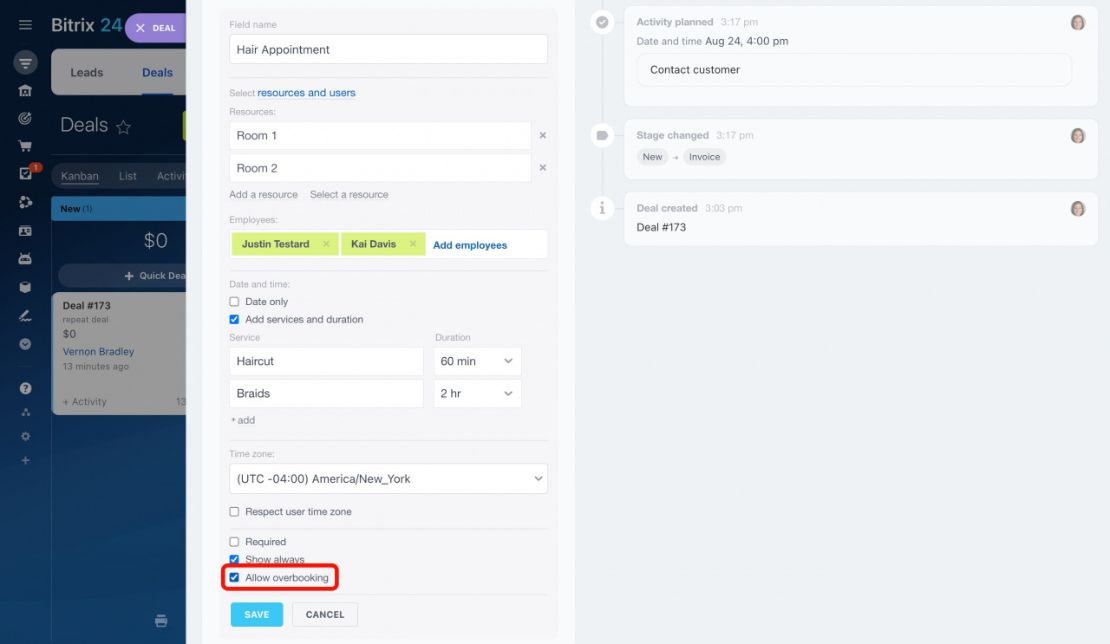Viewport: 1110px width, 644px height.
Task: Click the Invoice stage label
Action: pyautogui.click(x=704, y=157)
